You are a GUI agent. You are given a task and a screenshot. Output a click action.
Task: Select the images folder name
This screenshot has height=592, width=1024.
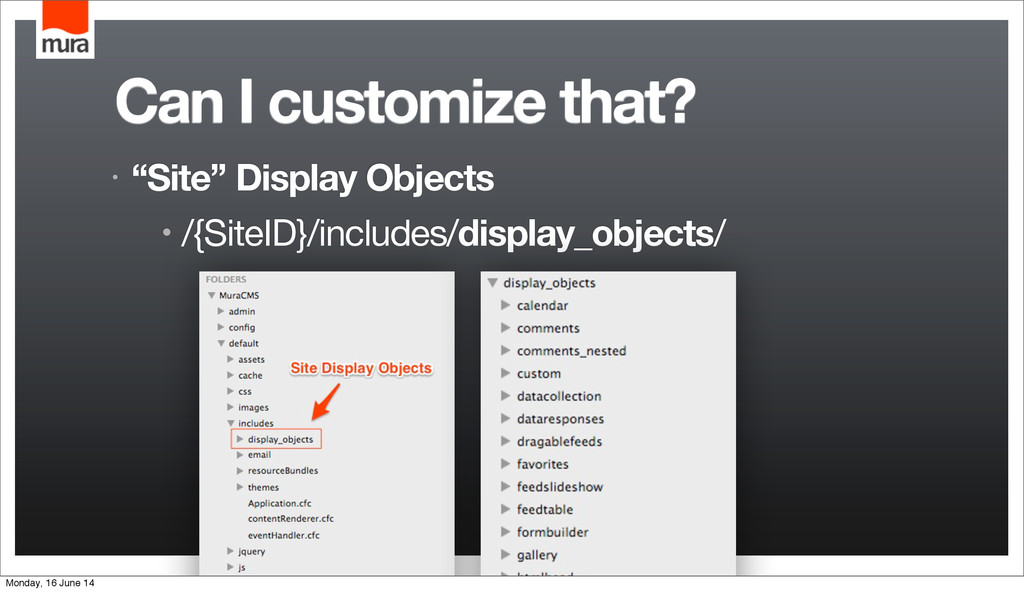point(253,408)
